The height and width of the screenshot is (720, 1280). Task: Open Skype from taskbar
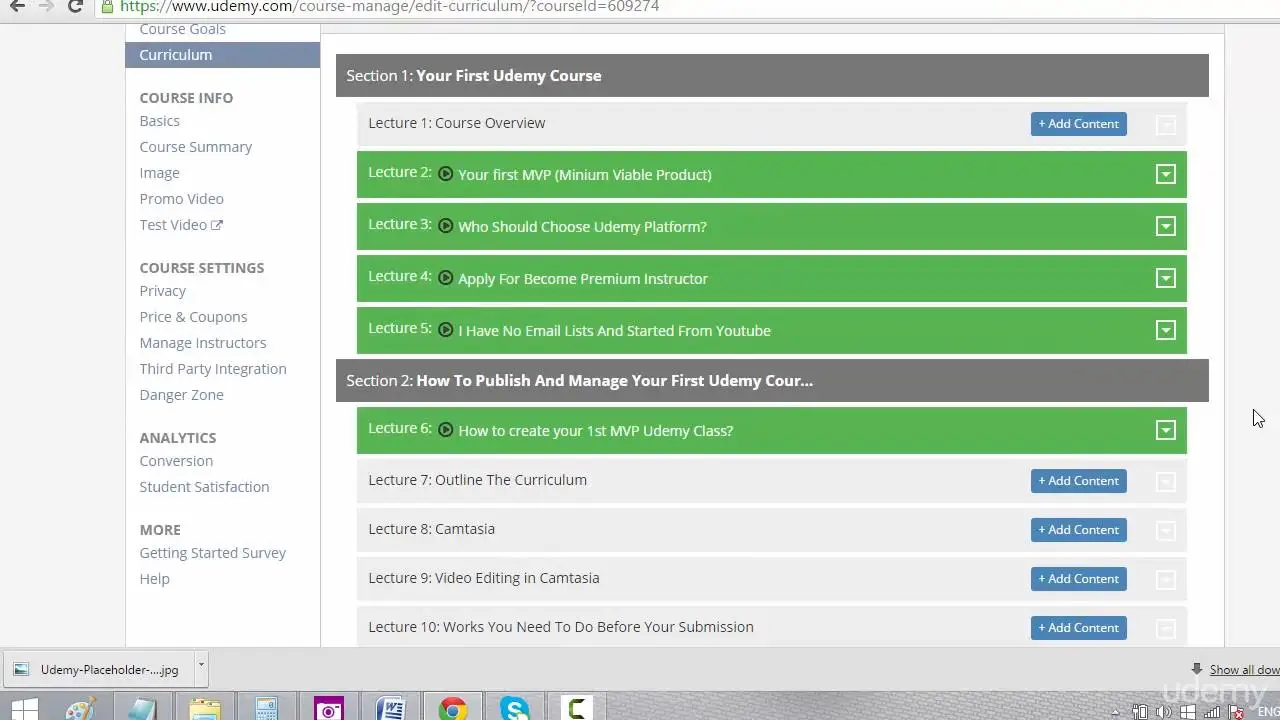[514, 709]
